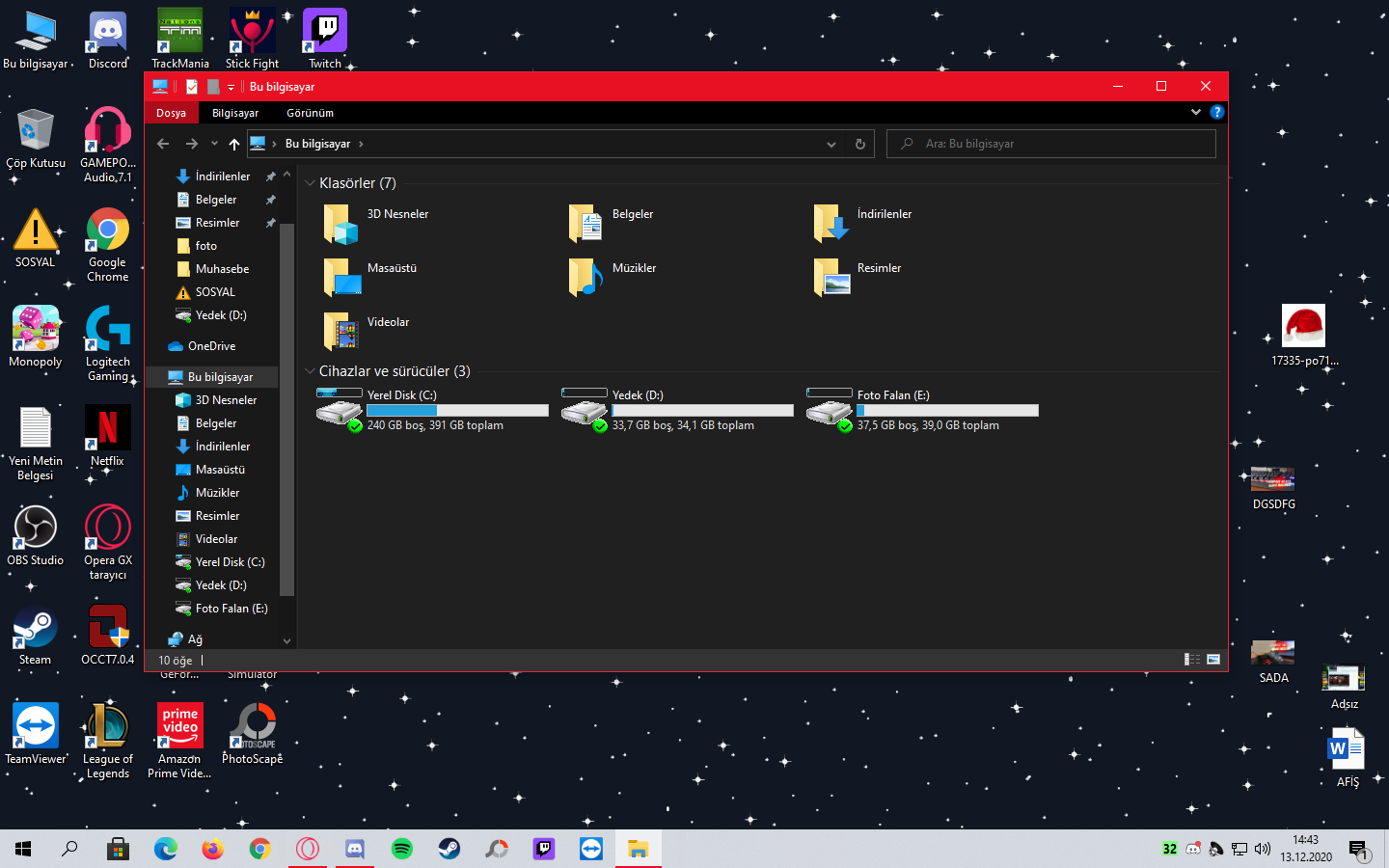Open Google Chrome desktop shortcut
Screen dimensions: 1389x868
tap(108, 245)
